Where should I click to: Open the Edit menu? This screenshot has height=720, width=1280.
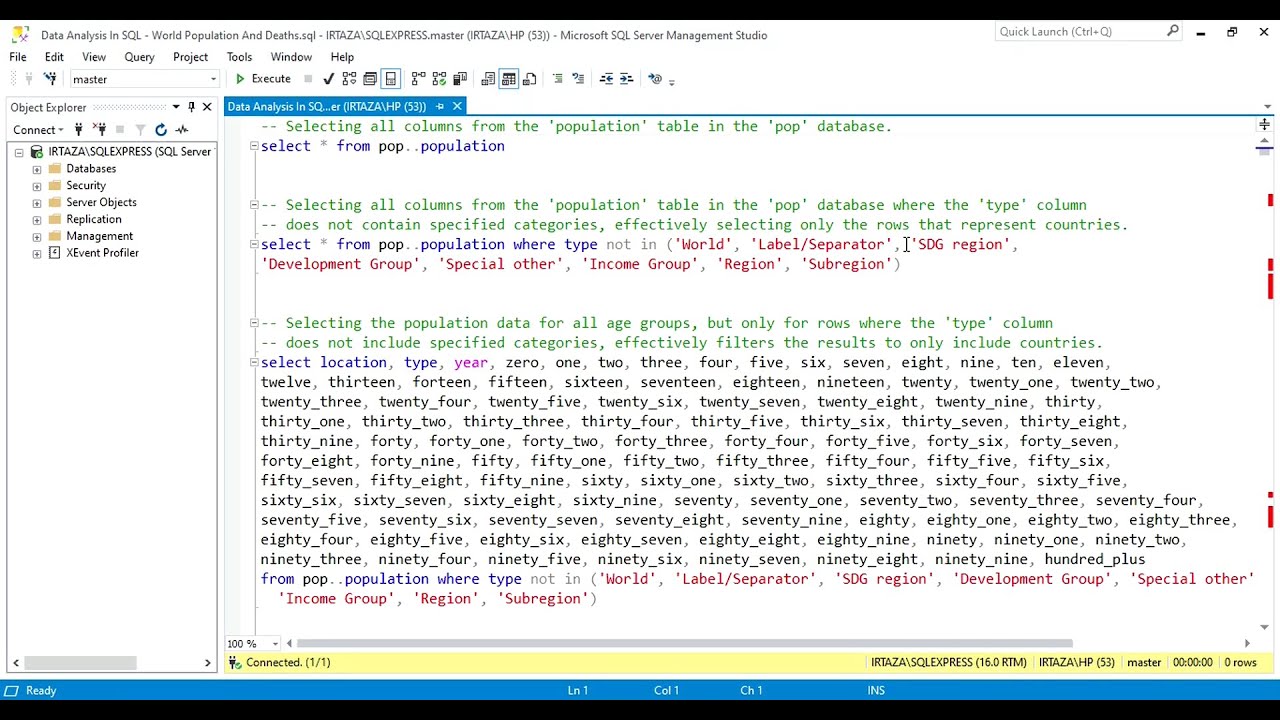pos(54,57)
